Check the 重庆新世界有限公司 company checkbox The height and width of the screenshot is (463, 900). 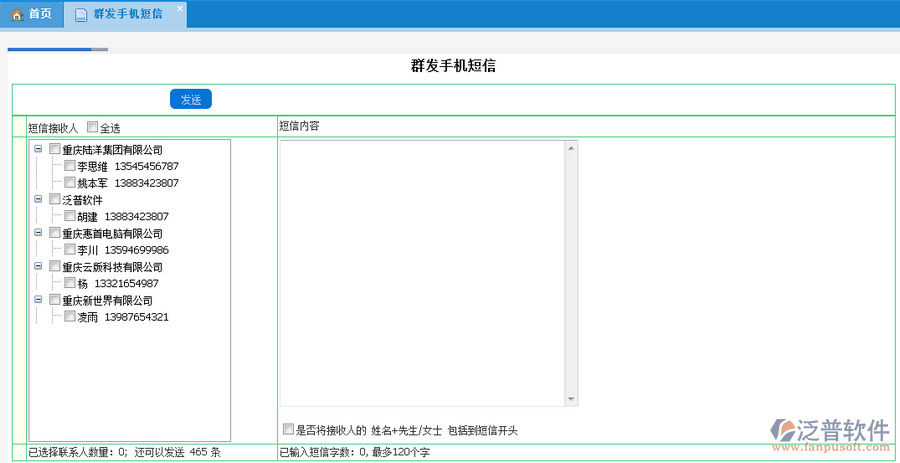pos(55,300)
